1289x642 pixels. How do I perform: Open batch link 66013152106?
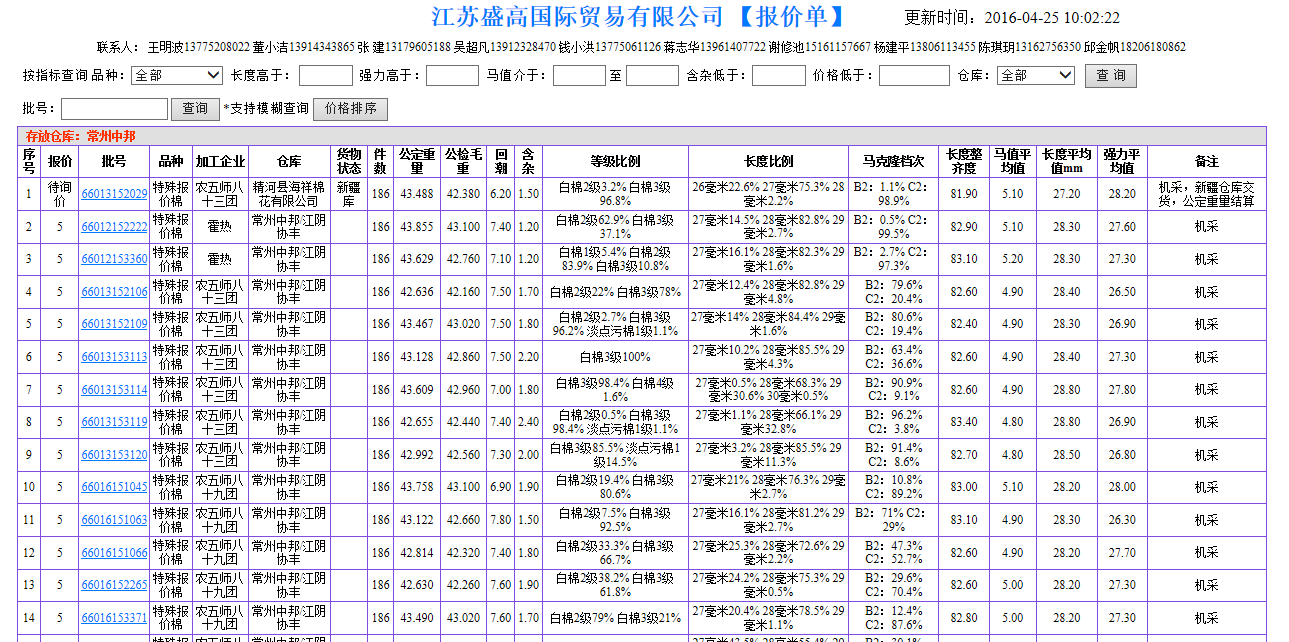[114, 292]
